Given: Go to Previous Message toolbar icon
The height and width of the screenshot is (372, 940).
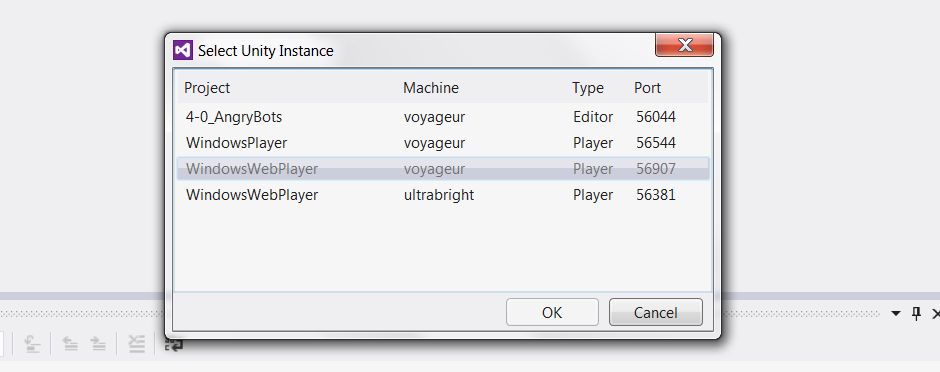Looking at the screenshot, I should [71, 344].
